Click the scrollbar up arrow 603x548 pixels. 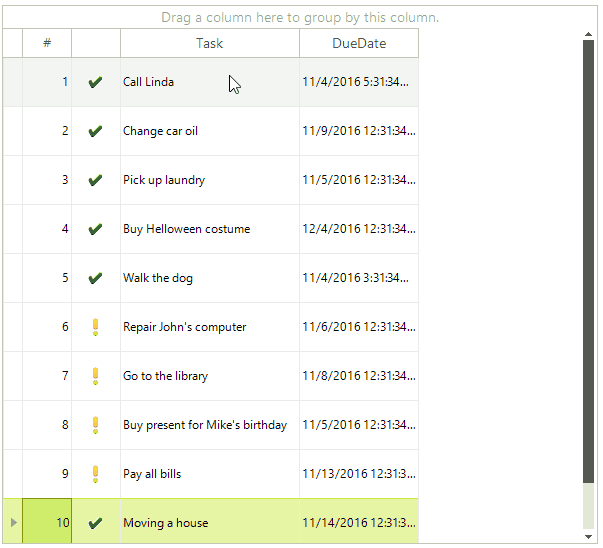click(x=588, y=34)
